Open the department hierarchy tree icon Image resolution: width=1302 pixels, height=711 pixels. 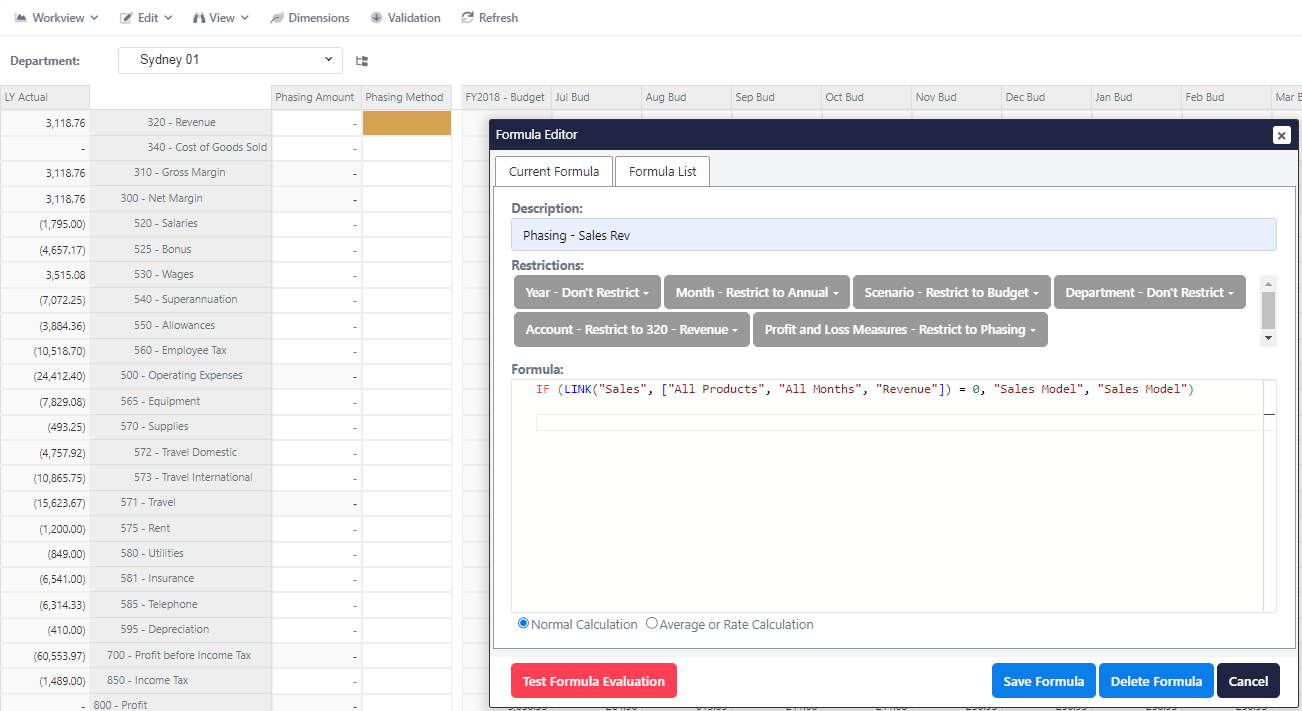361,60
